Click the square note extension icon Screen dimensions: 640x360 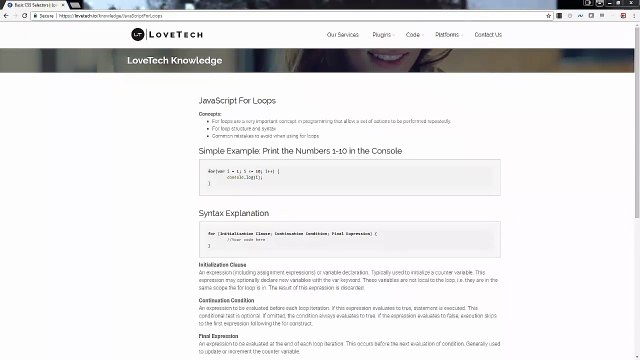tap(591, 16)
